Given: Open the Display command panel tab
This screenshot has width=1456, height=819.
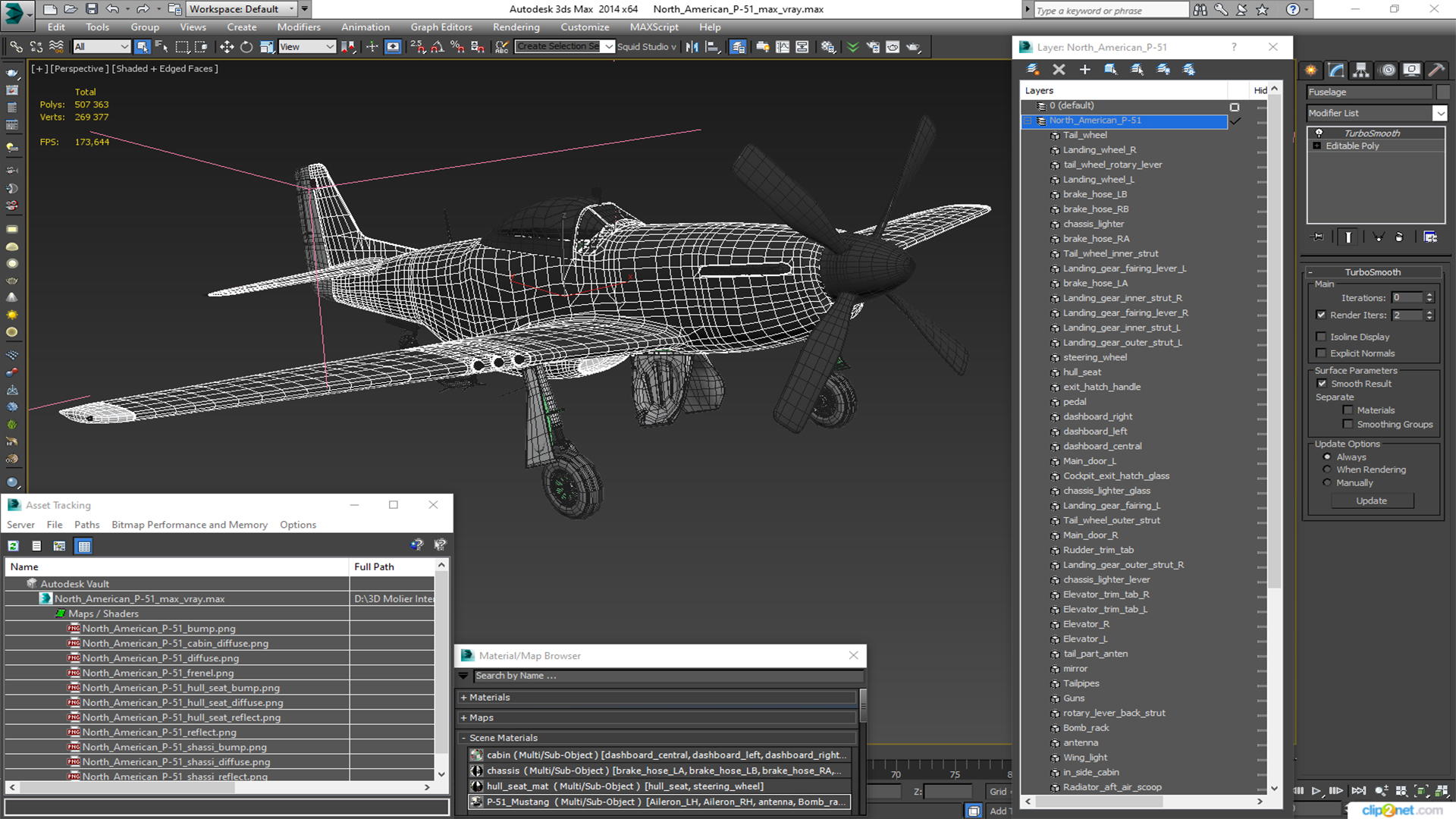Looking at the screenshot, I should pyautogui.click(x=1411, y=70).
